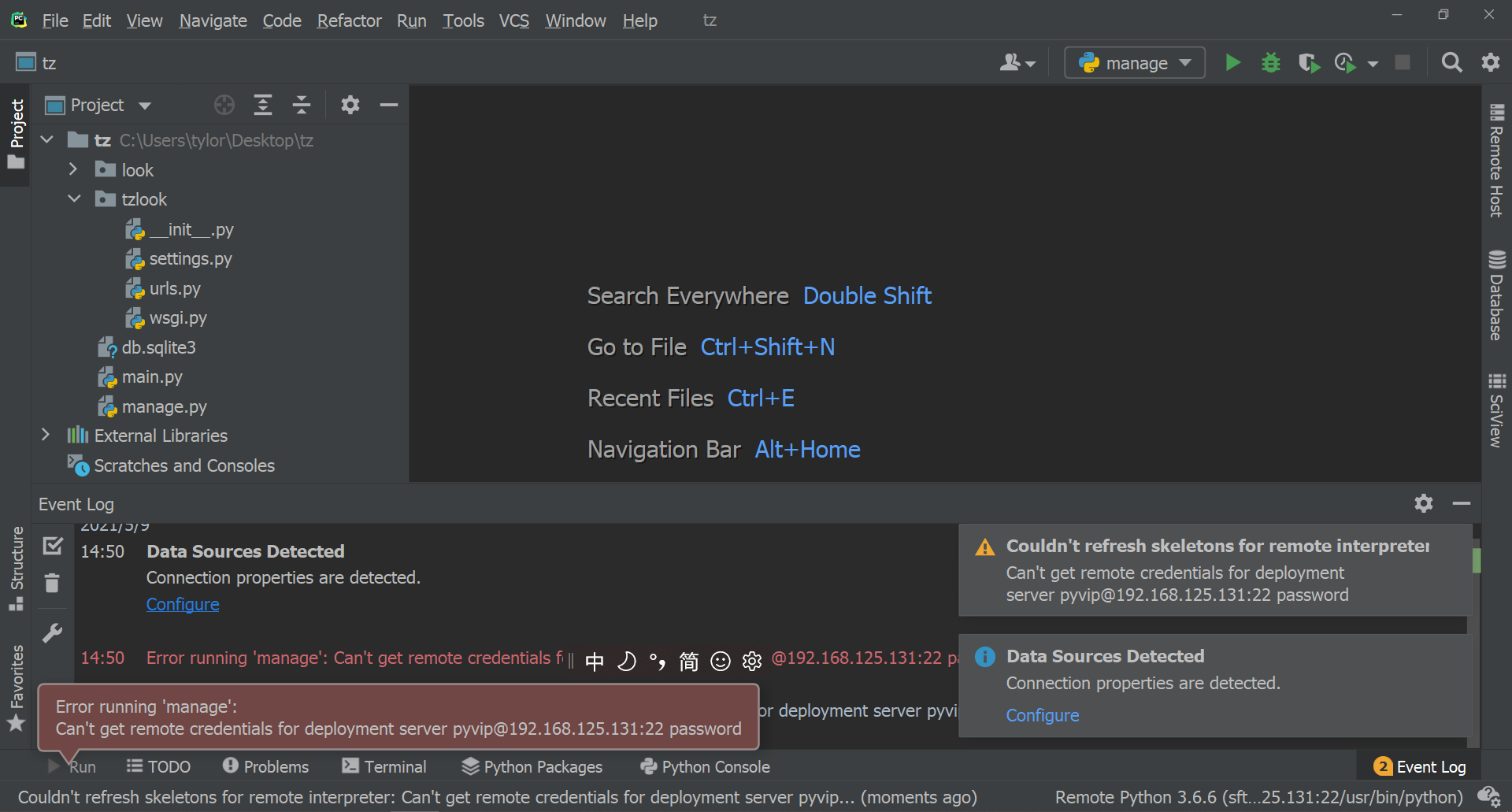Open the Python Console tab
Image resolution: width=1512 pixels, height=812 pixels.
coord(706,766)
